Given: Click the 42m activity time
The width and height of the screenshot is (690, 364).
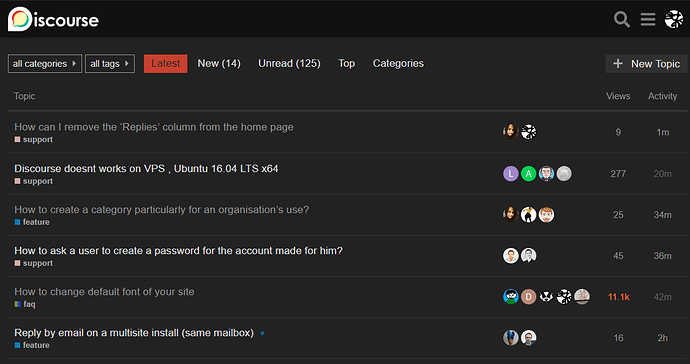Looking at the screenshot, I should [x=663, y=297].
